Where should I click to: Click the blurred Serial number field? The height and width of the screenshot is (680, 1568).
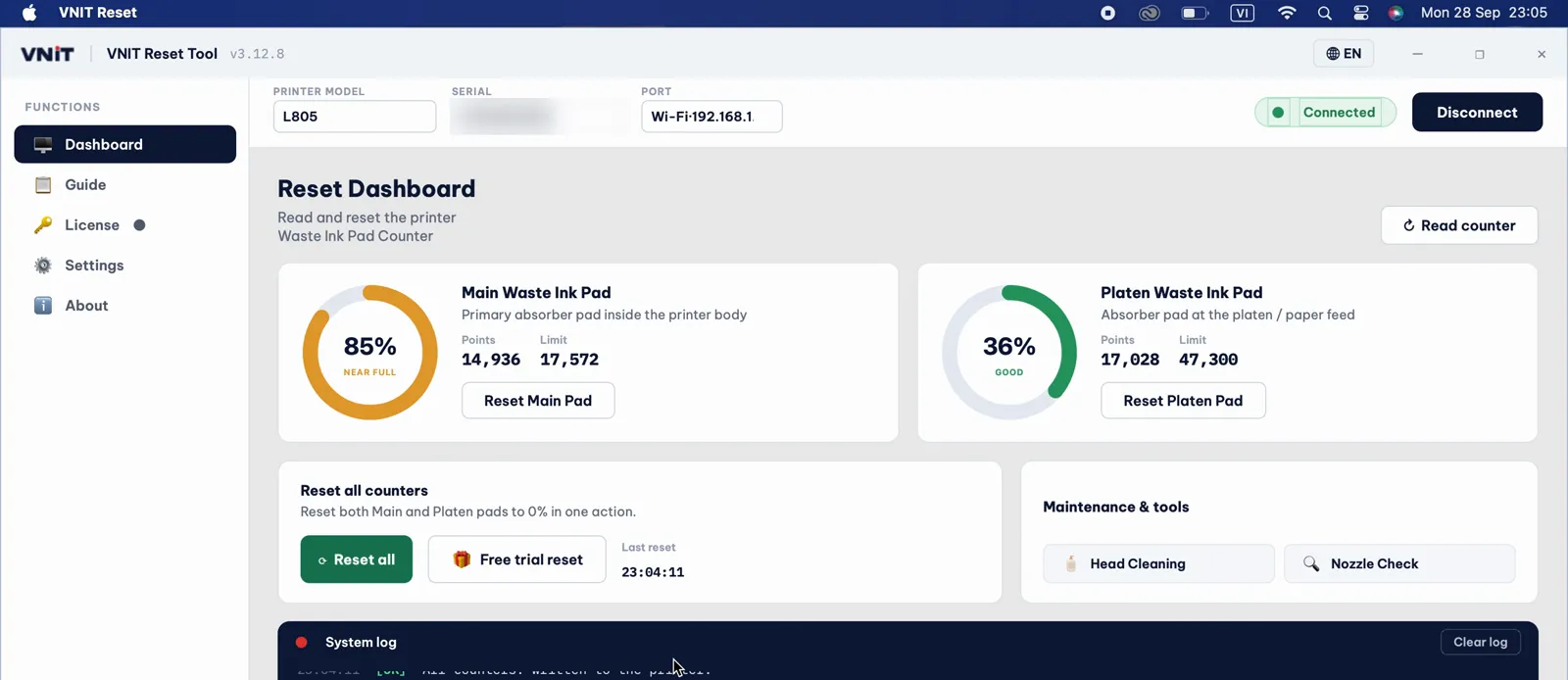540,116
